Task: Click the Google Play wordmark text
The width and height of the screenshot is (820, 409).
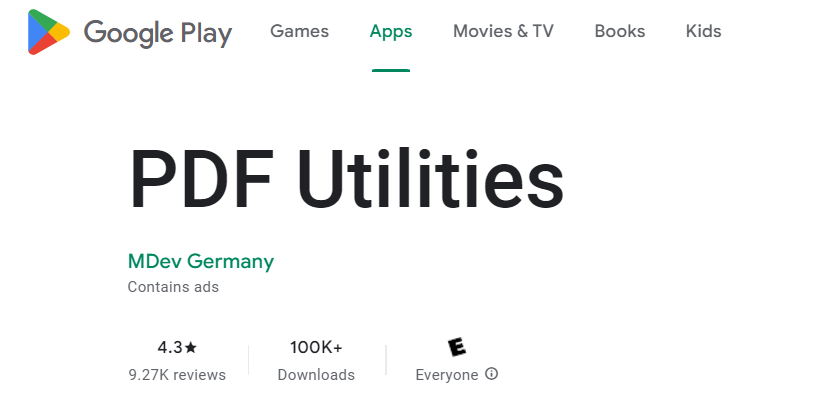Action: [158, 33]
